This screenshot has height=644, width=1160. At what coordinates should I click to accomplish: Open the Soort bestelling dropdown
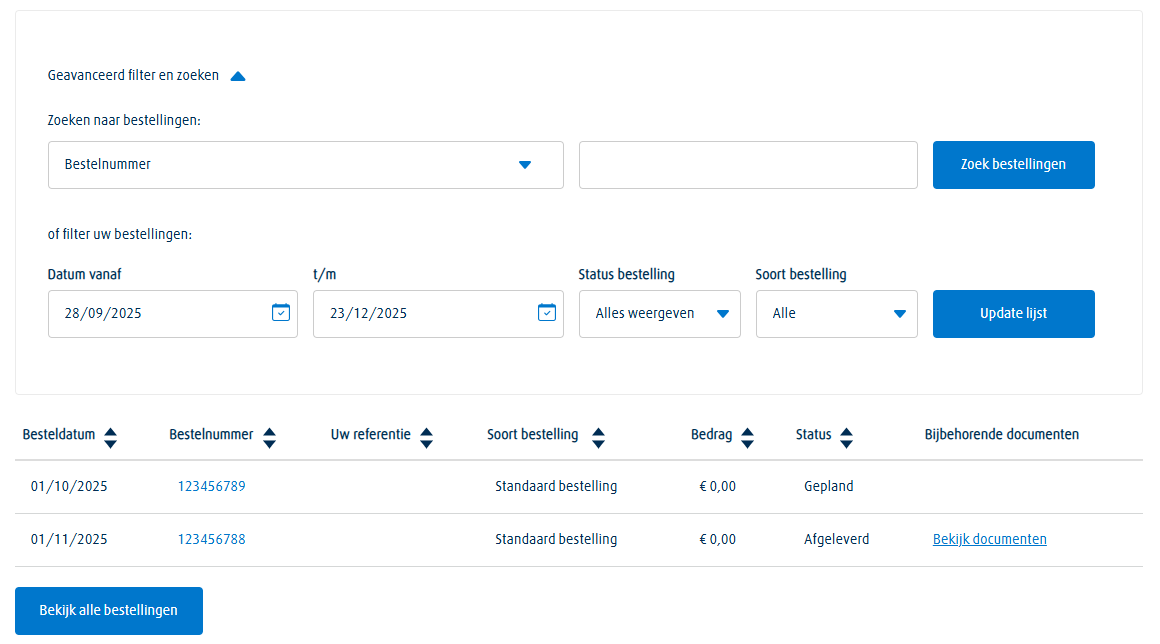click(836, 314)
